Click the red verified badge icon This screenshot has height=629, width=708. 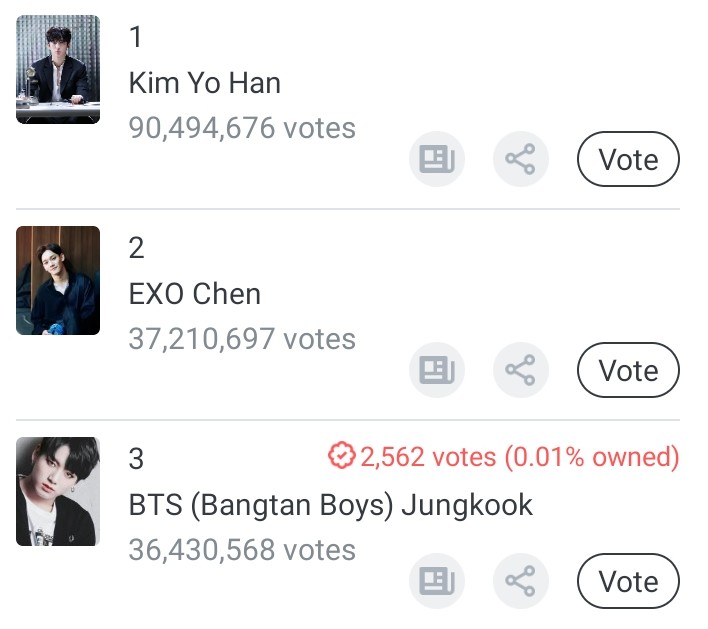[342, 457]
